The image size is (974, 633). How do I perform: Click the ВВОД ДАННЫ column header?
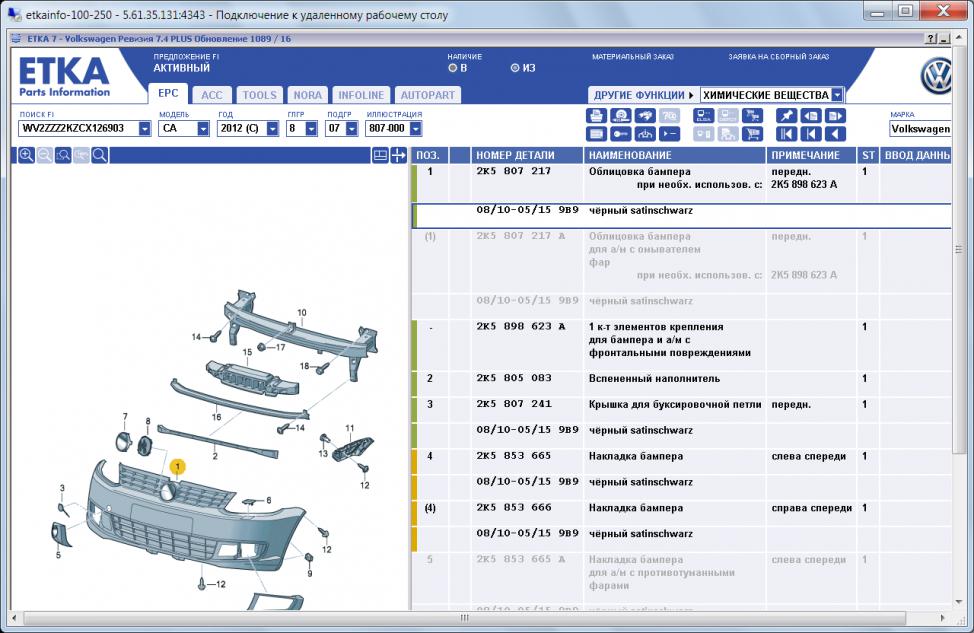(916, 155)
